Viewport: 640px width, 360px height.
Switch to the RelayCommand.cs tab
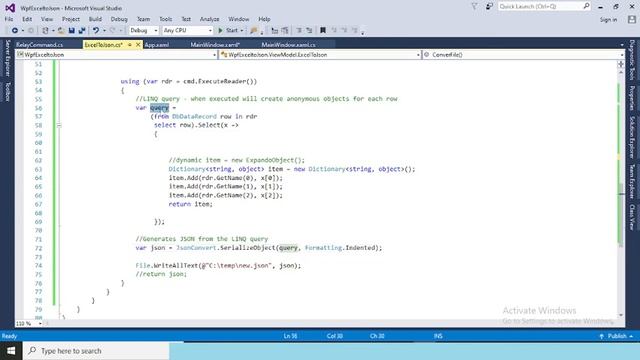coord(40,45)
